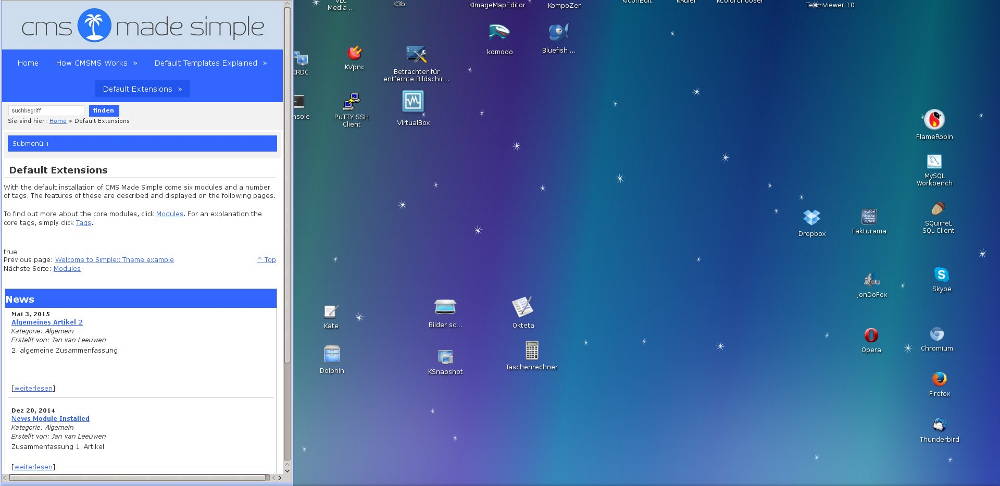Open the How CMSMS Works menu
The height and width of the screenshot is (486, 1000).
tap(97, 63)
